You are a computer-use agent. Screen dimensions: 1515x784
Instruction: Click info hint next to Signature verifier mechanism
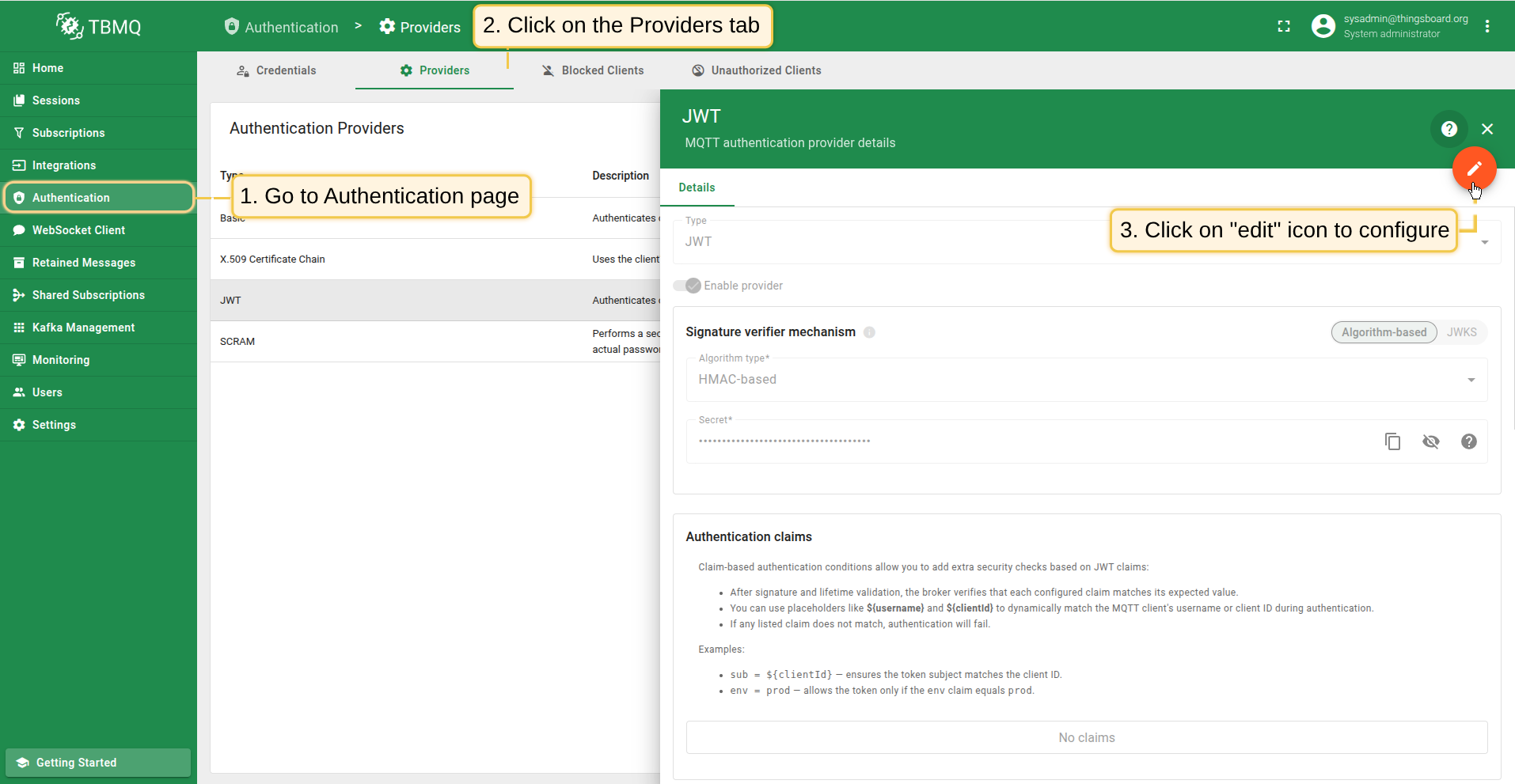869,332
